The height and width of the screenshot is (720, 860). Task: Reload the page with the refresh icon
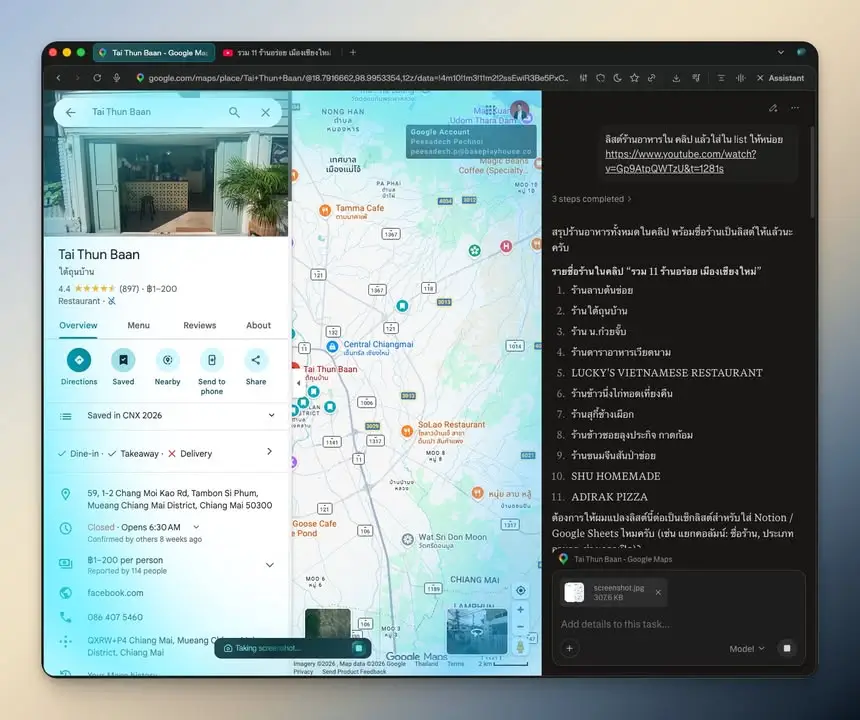[x=97, y=78]
